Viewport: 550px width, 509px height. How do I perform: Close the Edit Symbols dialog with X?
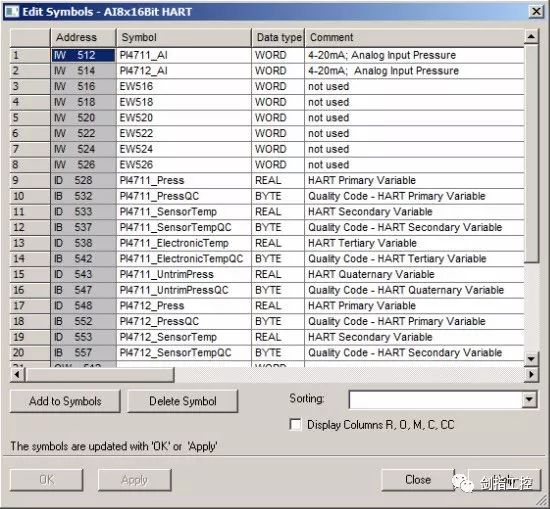coord(536,12)
